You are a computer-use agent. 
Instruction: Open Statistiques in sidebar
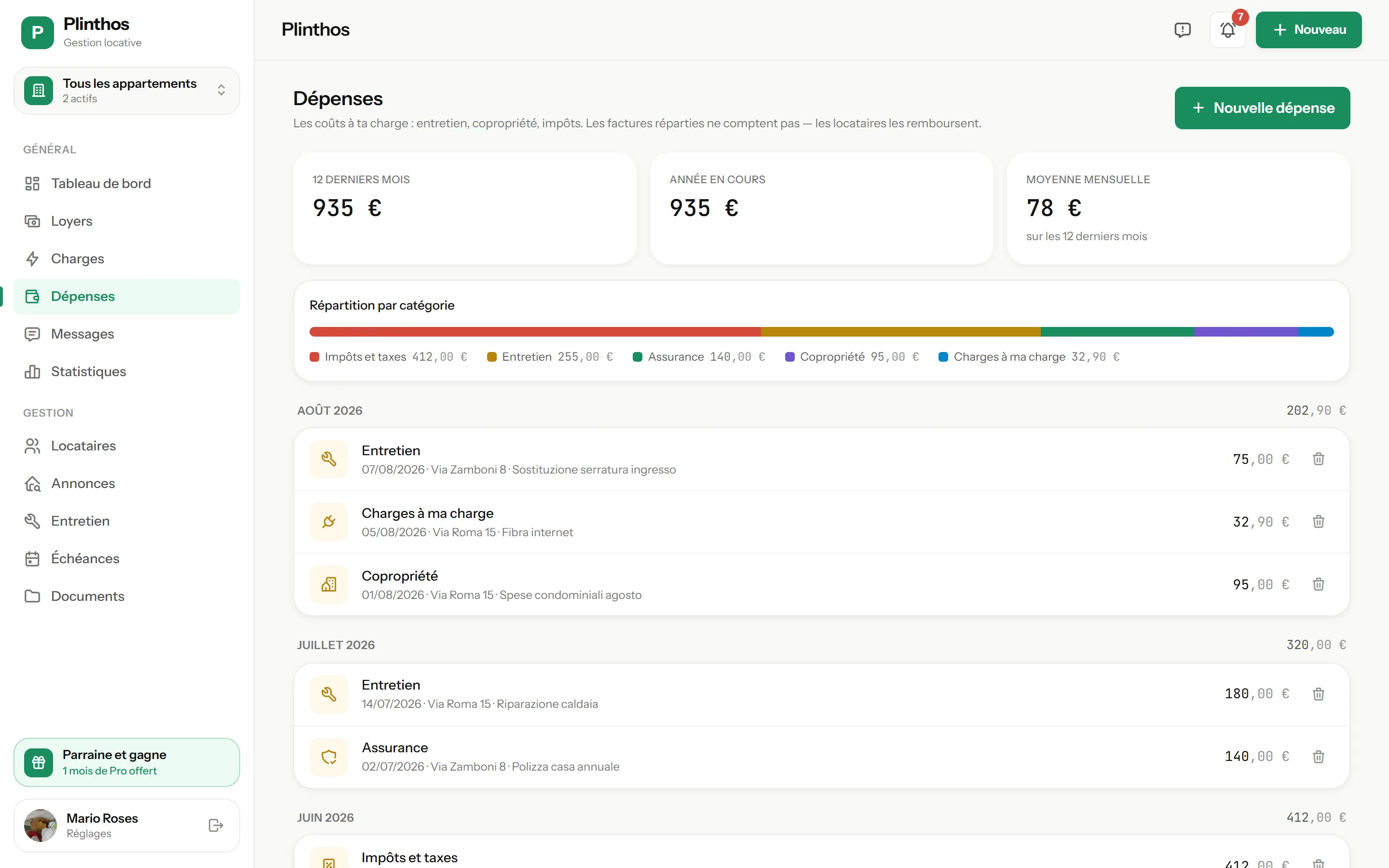coord(126,371)
